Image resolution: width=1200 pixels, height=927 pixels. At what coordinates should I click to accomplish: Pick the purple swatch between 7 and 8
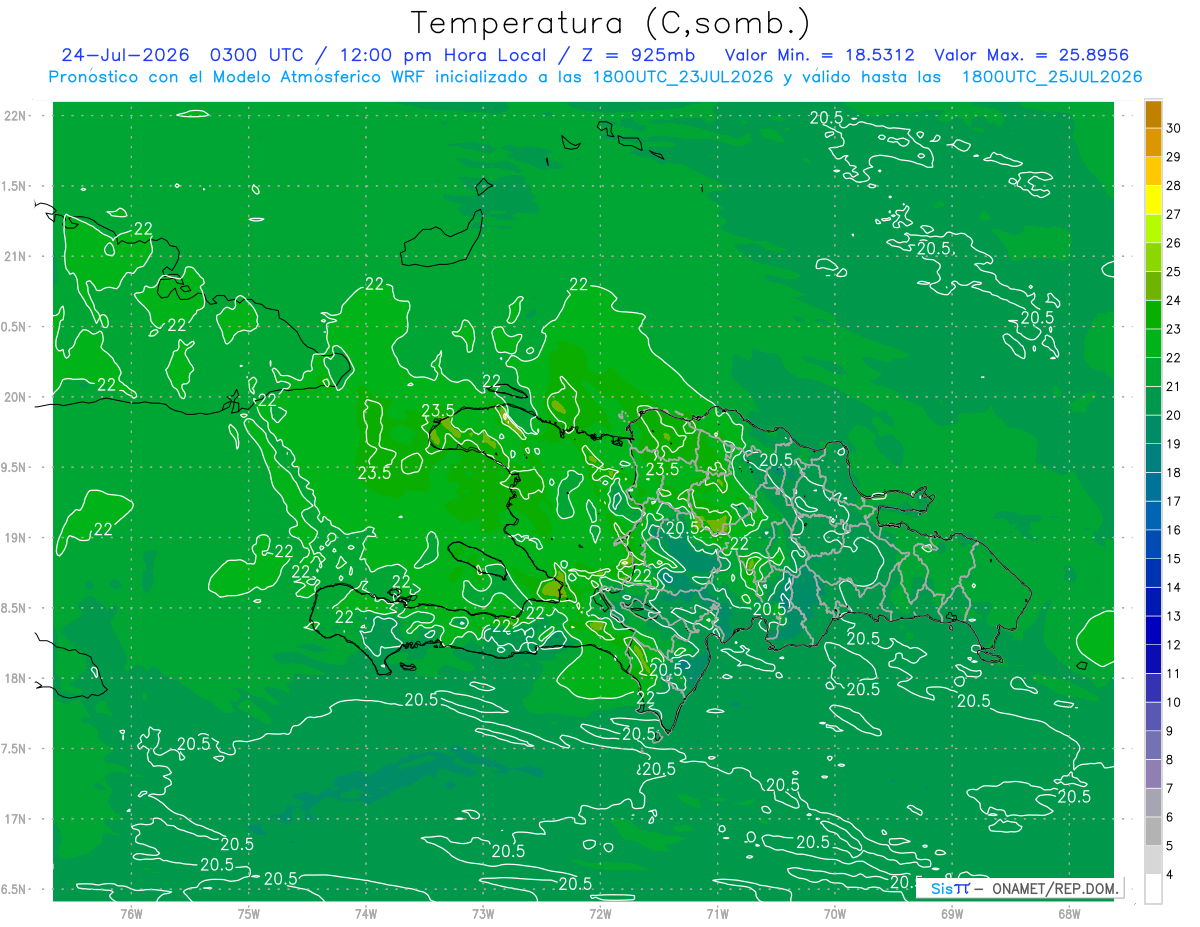click(x=1153, y=774)
